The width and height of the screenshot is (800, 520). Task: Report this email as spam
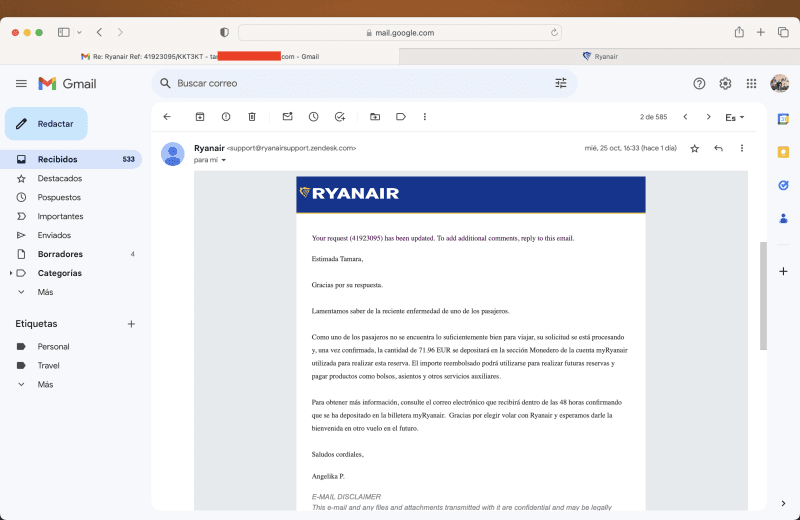coord(226,117)
